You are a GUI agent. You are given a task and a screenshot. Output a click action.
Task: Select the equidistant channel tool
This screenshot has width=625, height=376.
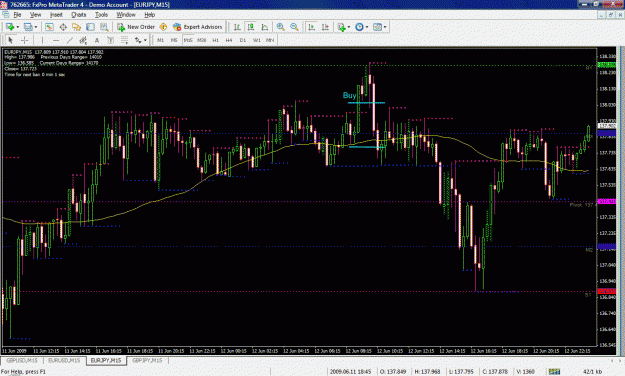pos(83,40)
